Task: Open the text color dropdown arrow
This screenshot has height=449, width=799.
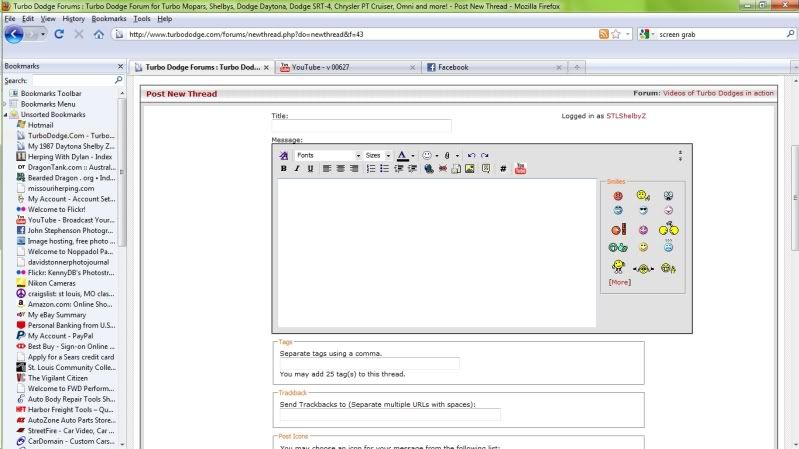Action: point(413,156)
